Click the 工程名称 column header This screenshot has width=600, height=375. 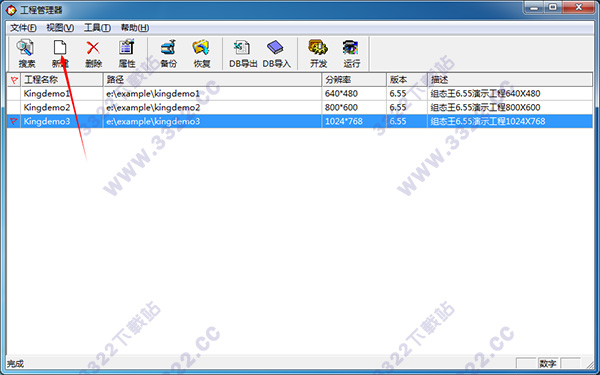(x=62, y=80)
